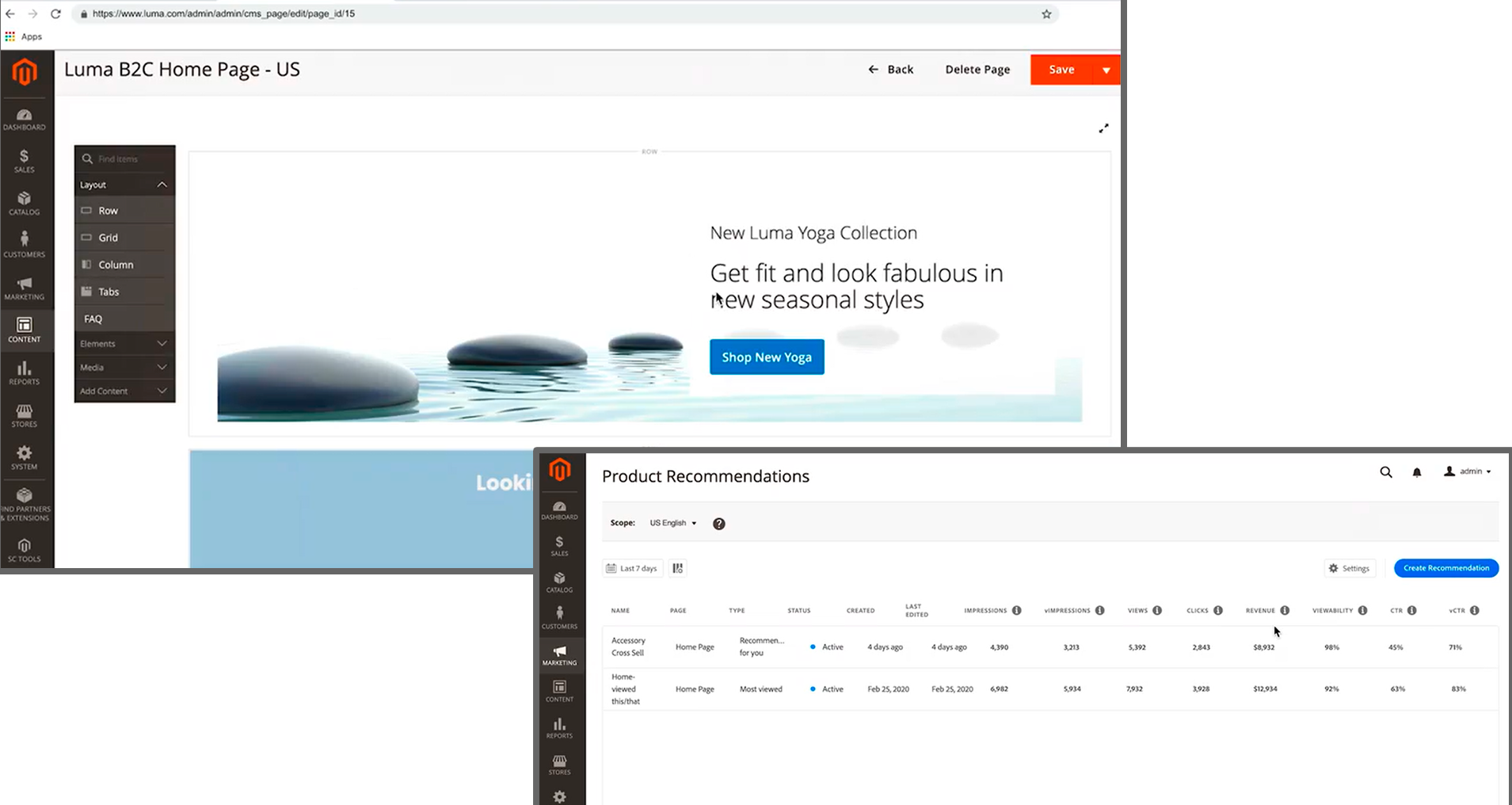This screenshot has width=1512, height=805.
Task: Open Catalog in Product Recommendations sidebar
Action: pos(559,583)
